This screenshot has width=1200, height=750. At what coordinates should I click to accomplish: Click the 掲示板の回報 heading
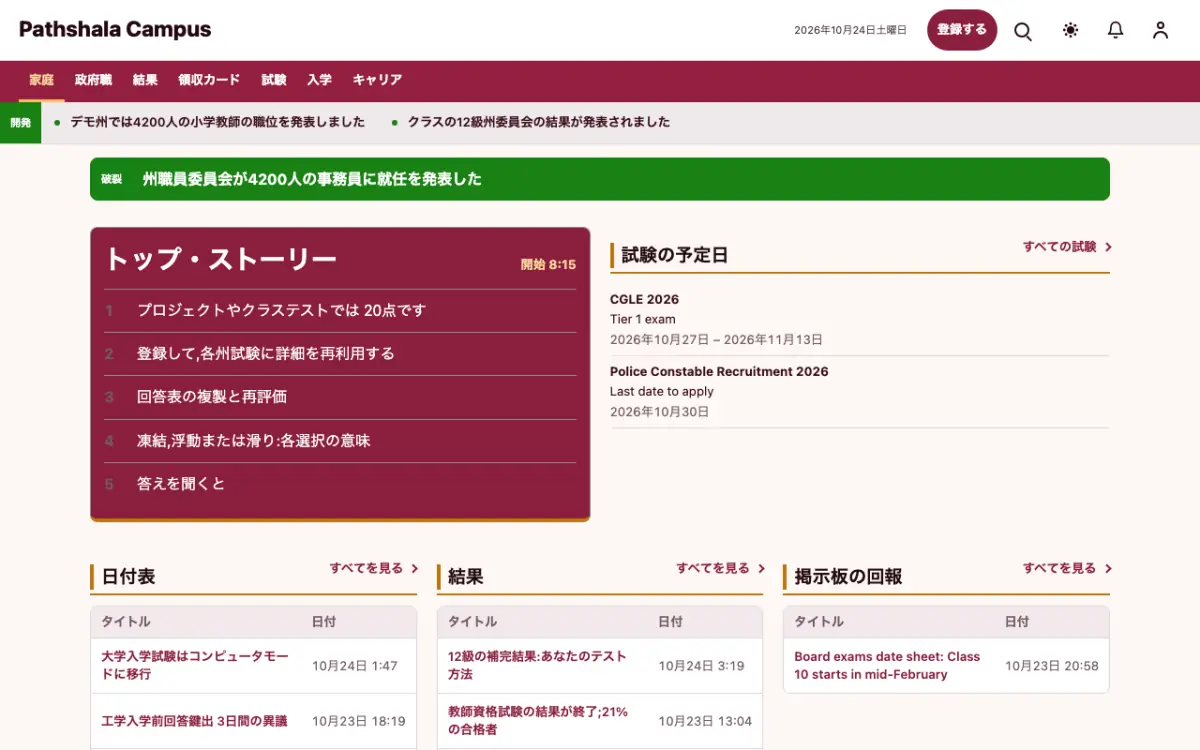pos(848,577)
